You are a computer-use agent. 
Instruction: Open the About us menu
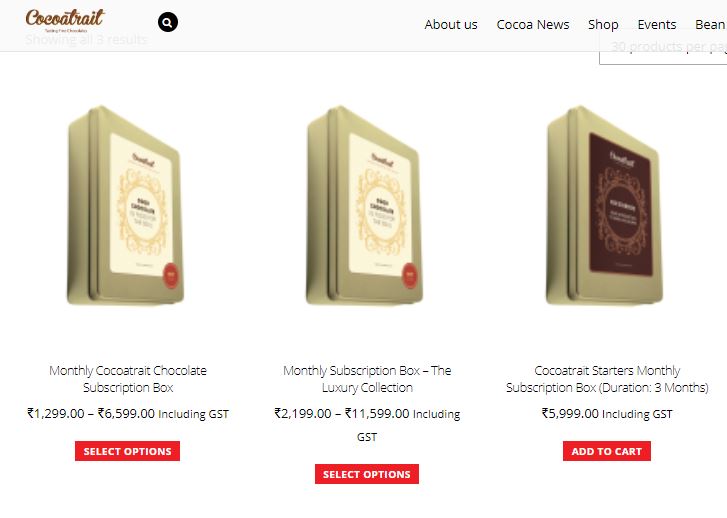click(451, 25)
